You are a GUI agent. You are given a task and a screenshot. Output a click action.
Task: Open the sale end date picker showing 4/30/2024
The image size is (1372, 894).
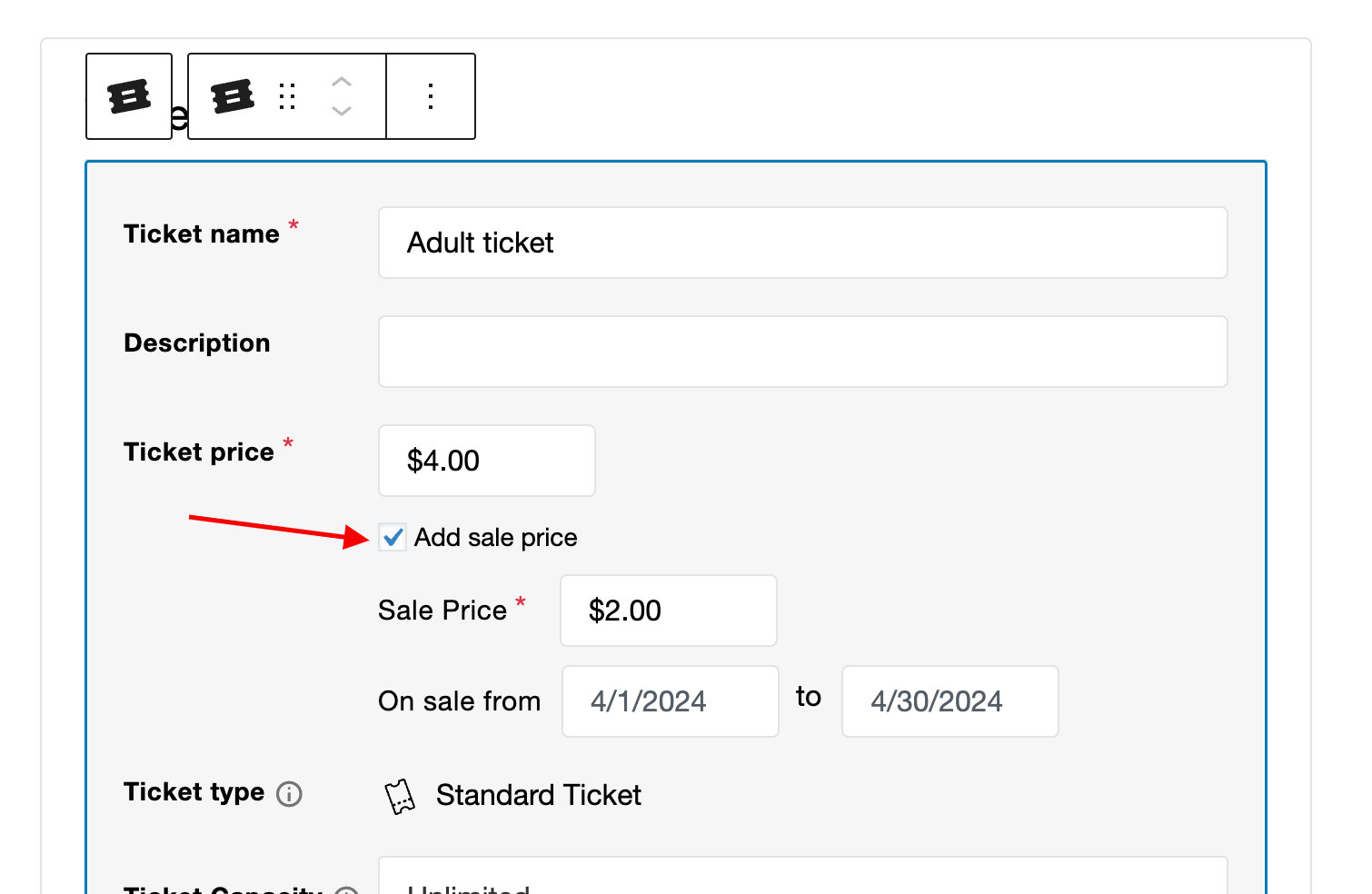(949, 700)
